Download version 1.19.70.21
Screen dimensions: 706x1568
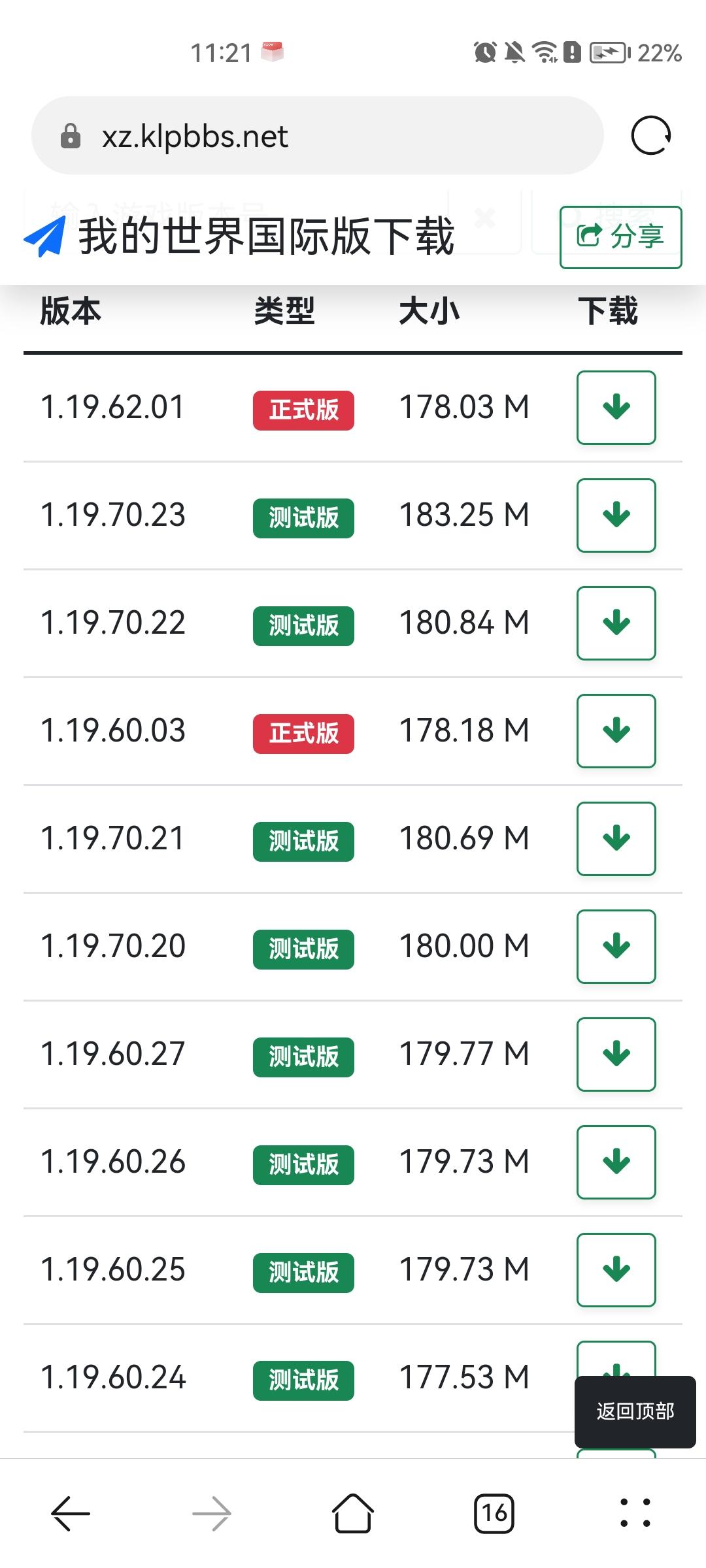coord(616,839)
